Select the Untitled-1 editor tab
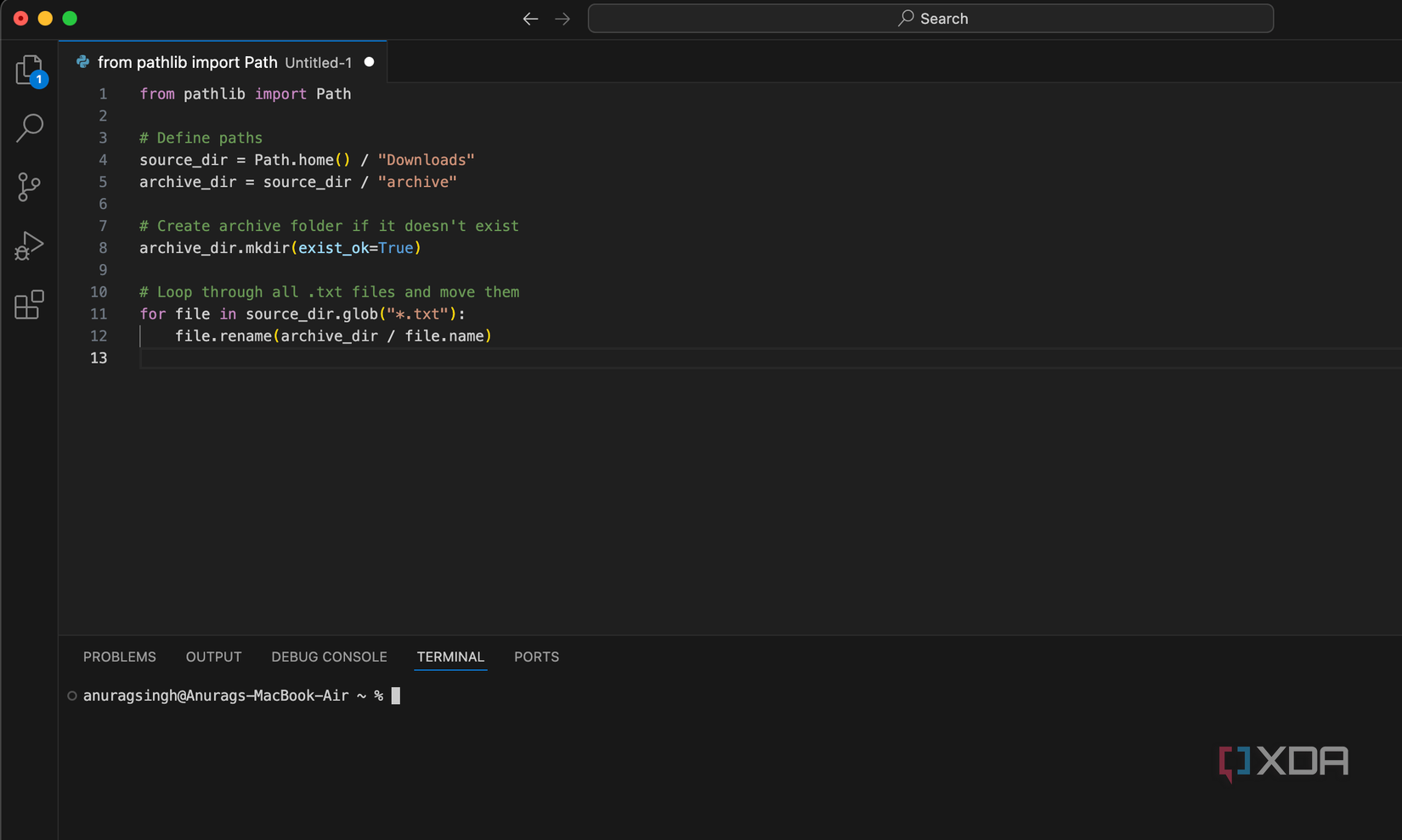Viewport: 1402px width, 840px height. pos(224,62)
